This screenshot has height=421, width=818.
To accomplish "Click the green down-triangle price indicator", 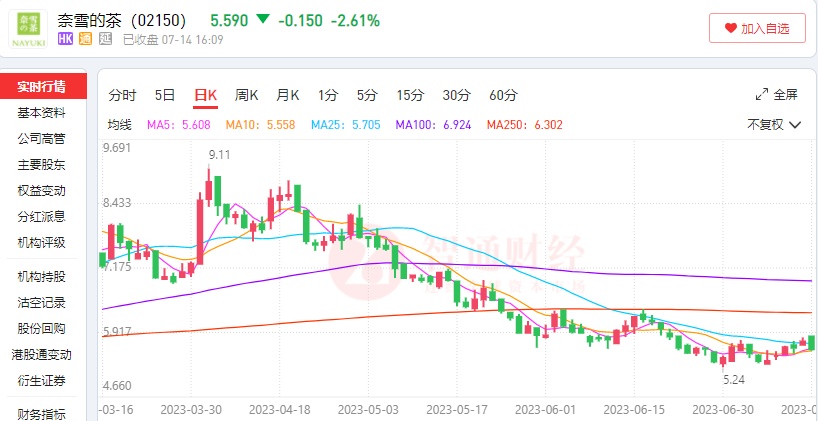I will coord(262,19).
